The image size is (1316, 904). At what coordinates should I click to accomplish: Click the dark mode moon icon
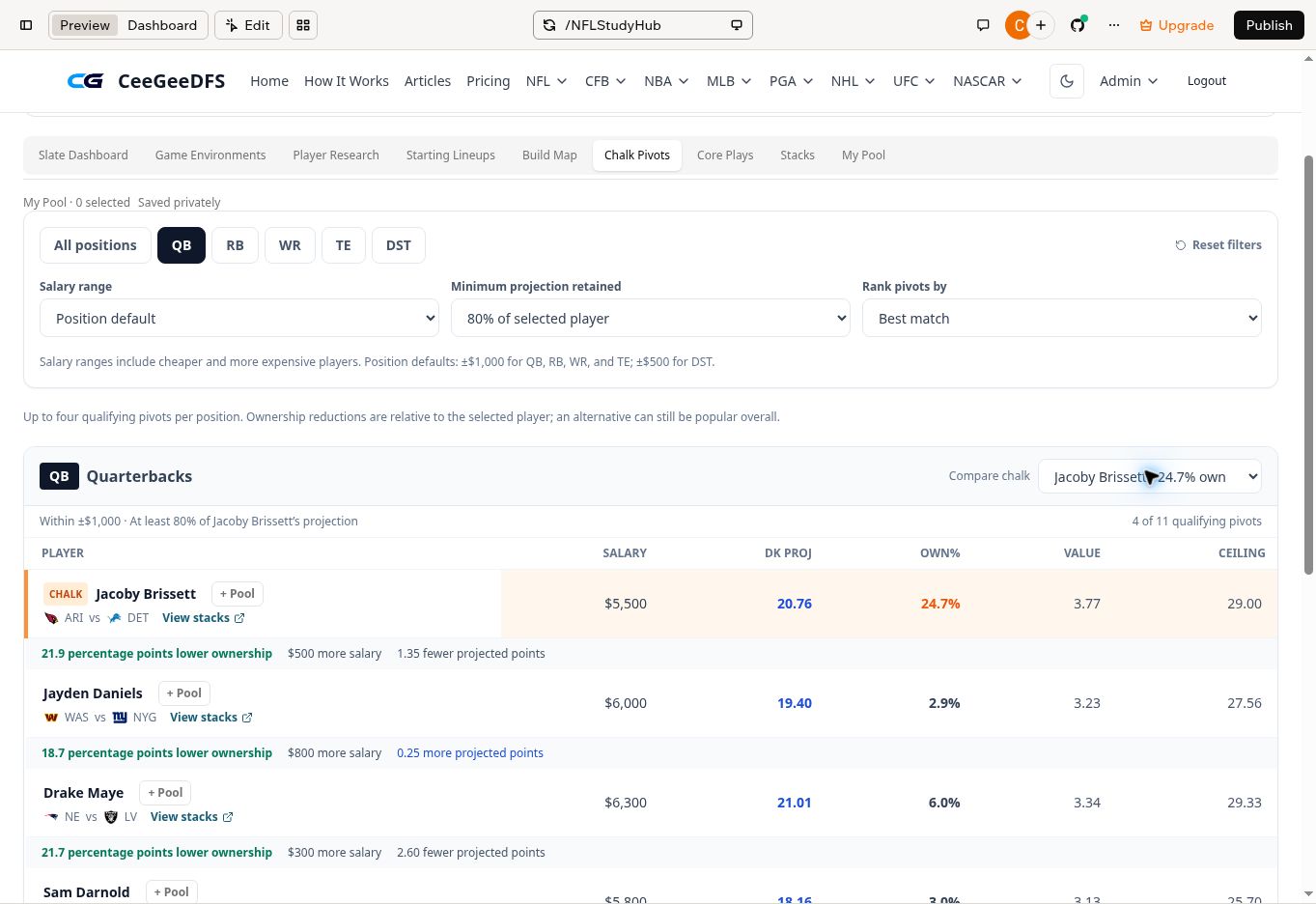pos(1067,81)
